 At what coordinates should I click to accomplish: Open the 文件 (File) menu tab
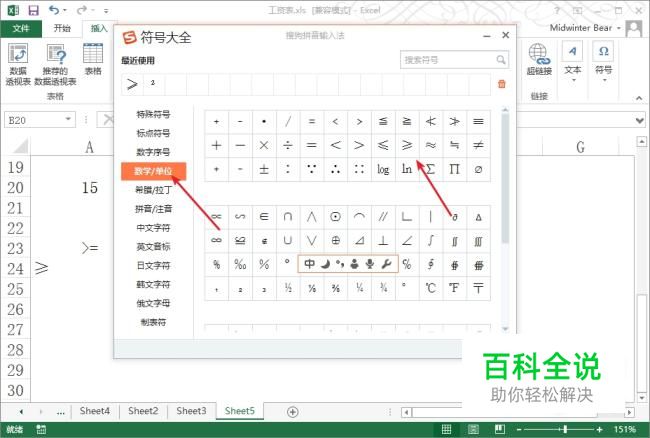21,28
